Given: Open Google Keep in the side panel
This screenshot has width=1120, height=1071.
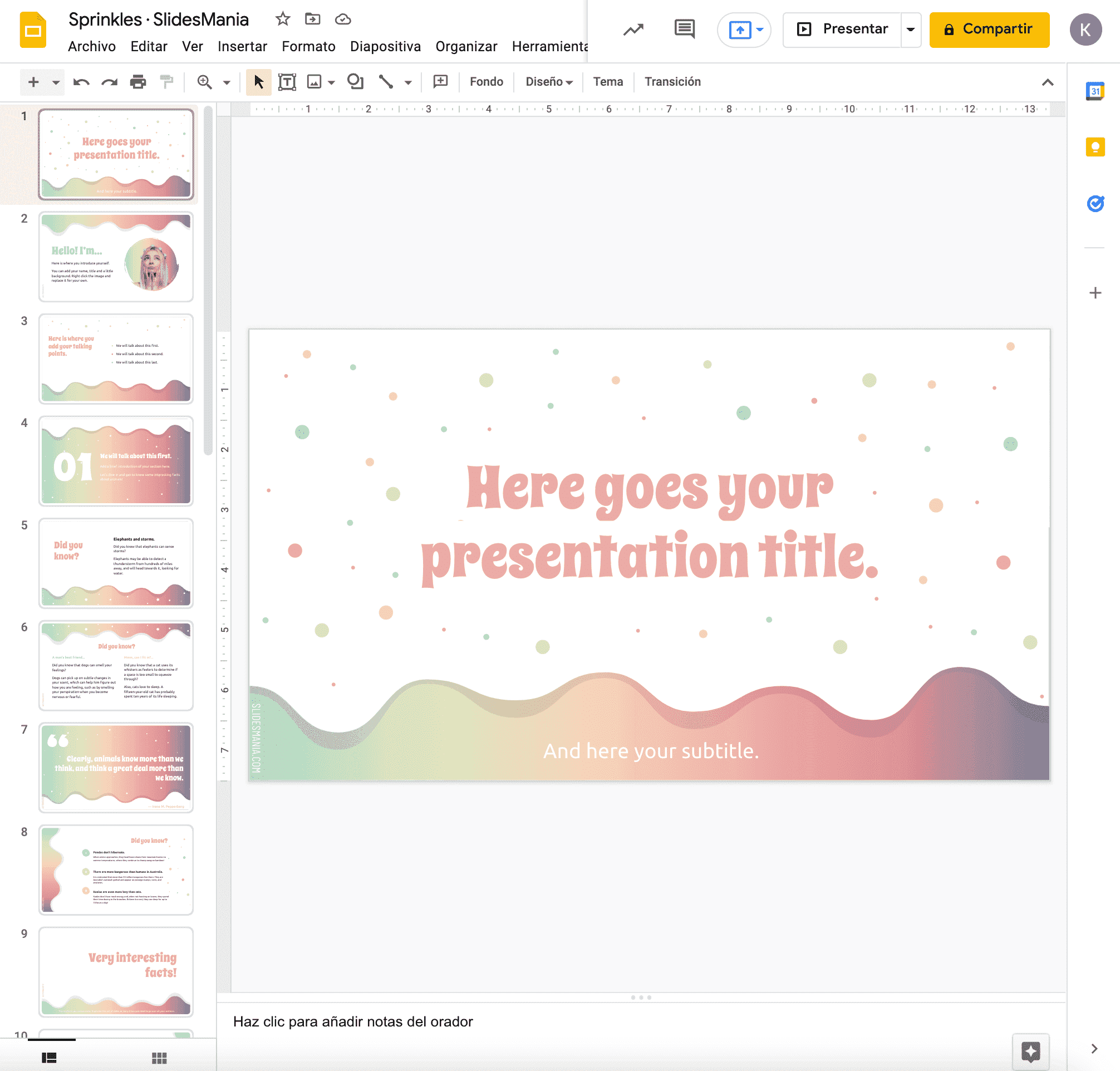Looking at the screenshot, I should click(1096, 148).
